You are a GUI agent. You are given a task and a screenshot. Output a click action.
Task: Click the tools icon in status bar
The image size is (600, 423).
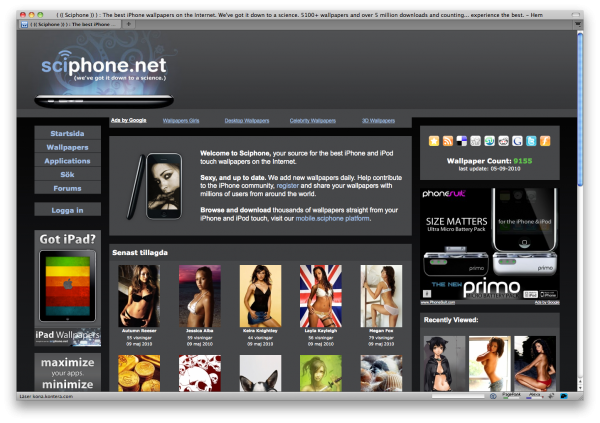pyautogui.click(x=551, y=396)
